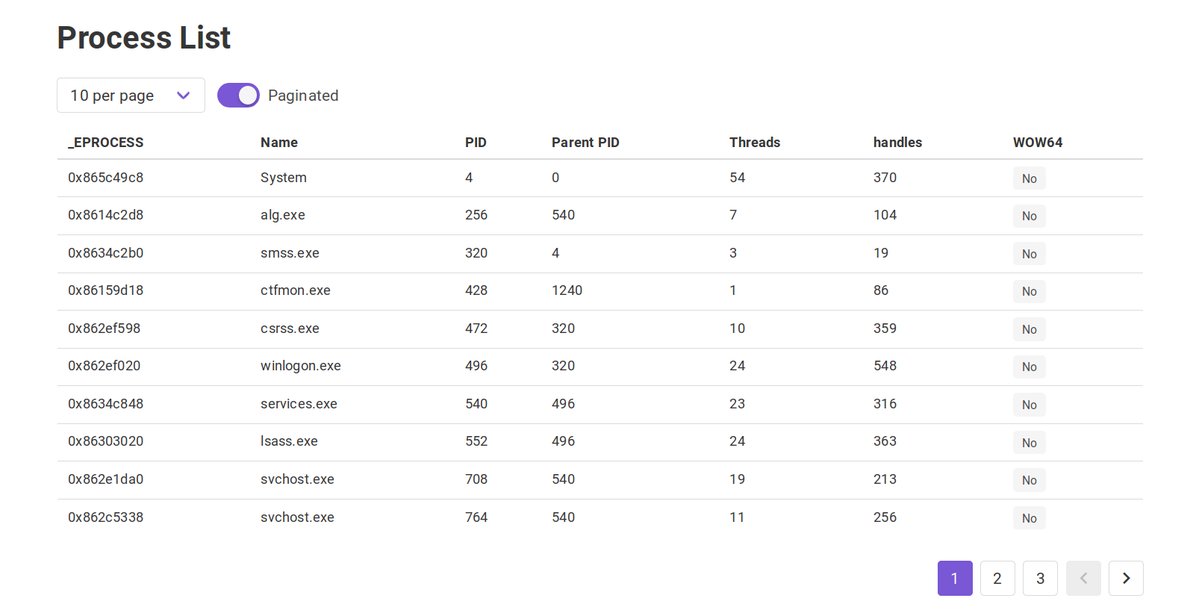Screen dimensions: 1199x610
Task: Go to page 3
Action: tap(1040, 579)
